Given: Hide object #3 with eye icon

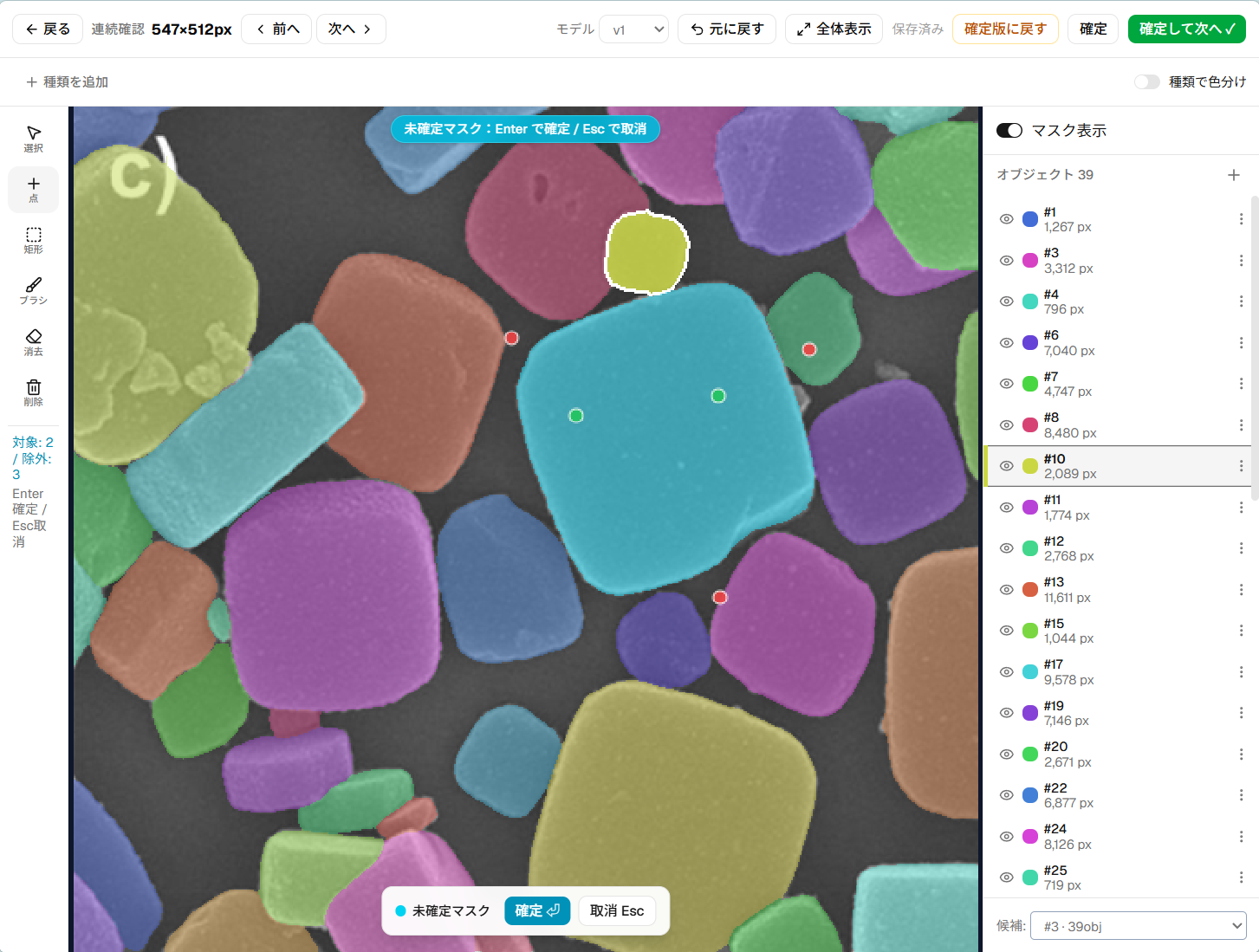Looking at the screenshot, I should tap(1006, 261).
